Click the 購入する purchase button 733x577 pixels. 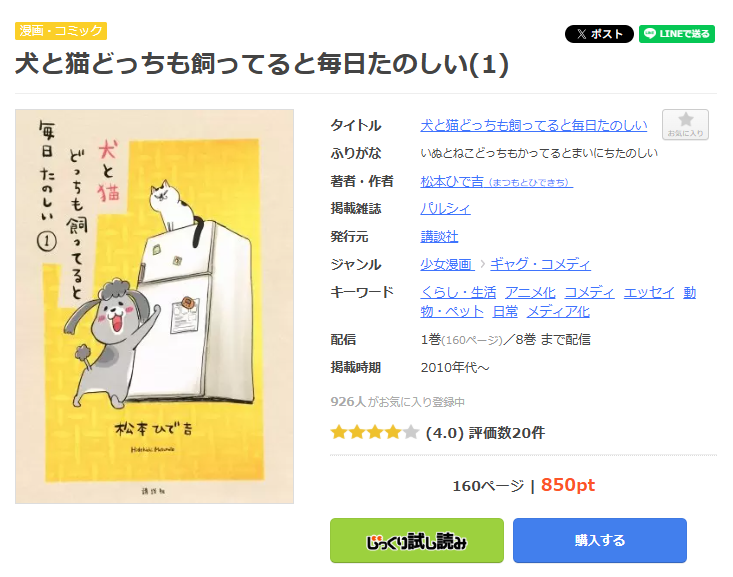coord(600,541)
